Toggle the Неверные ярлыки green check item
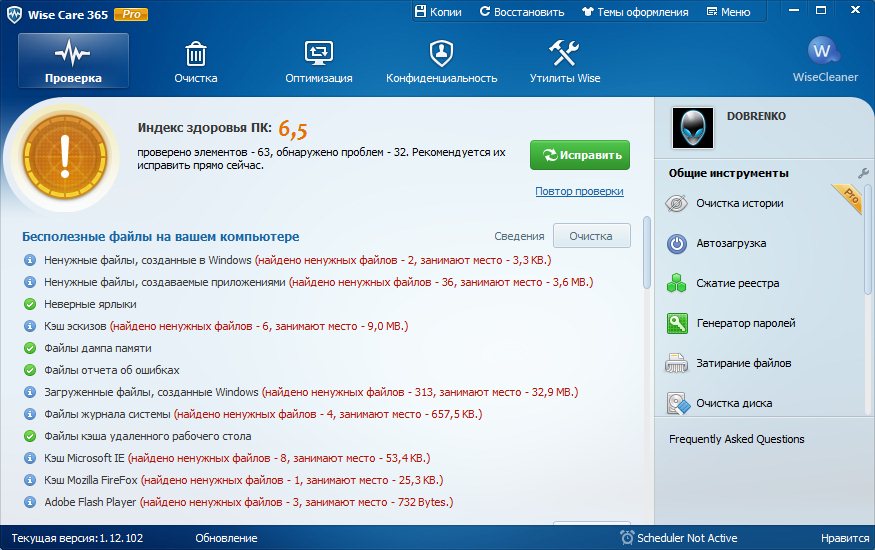This screenshot has height=550, width=875. [x=29, y=304]
